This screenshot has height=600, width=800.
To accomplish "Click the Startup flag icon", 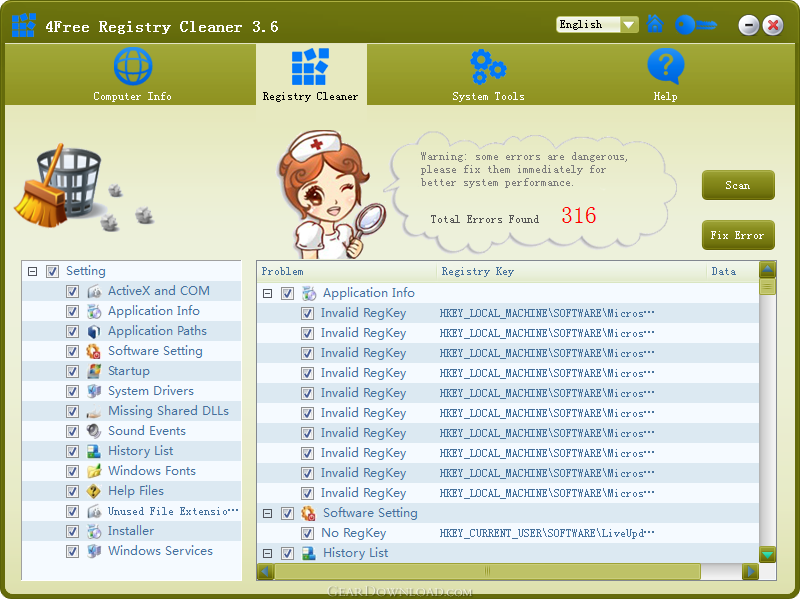I will [x=94, y=371].
